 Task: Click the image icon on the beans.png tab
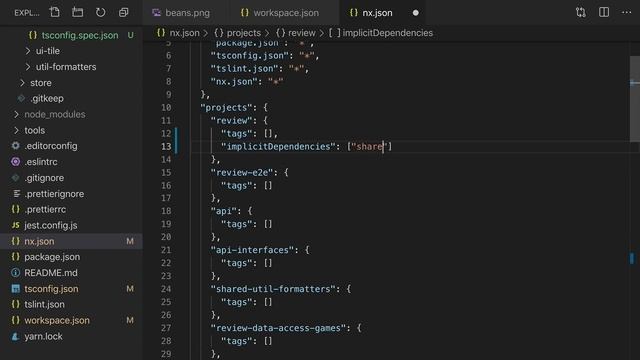point(156,13)
